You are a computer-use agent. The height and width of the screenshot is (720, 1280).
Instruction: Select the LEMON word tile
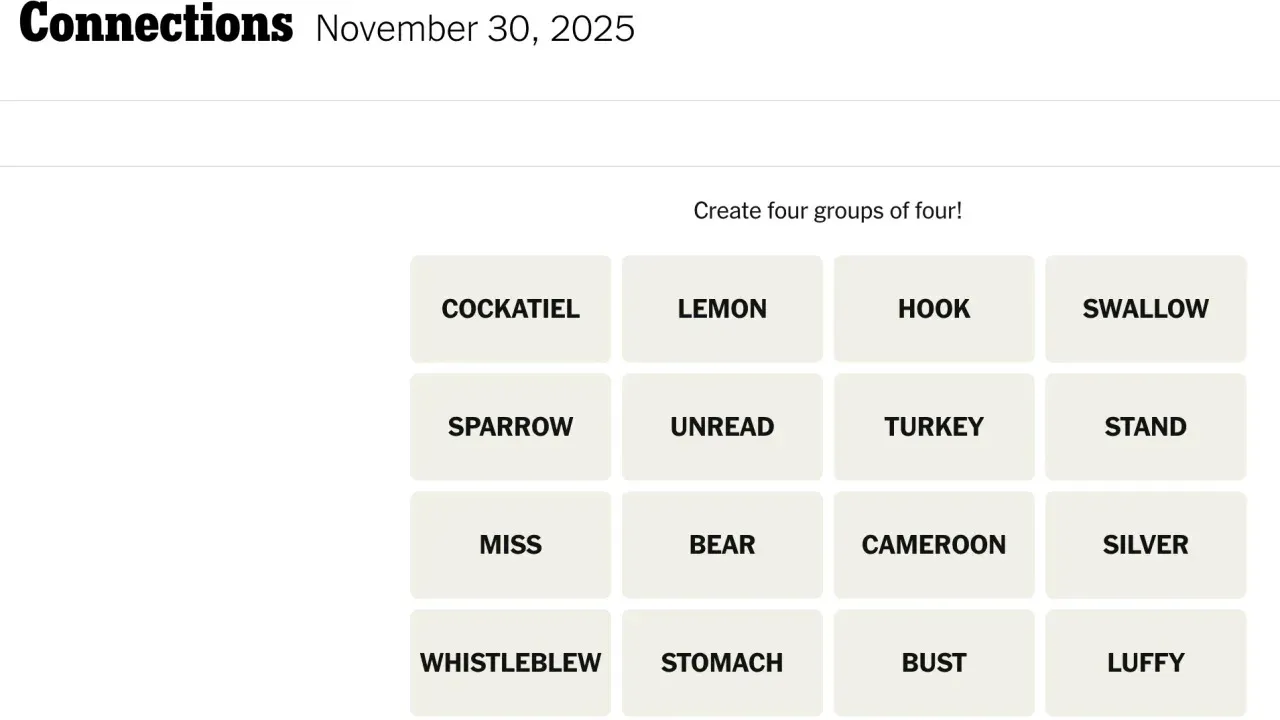coord(722,308)
